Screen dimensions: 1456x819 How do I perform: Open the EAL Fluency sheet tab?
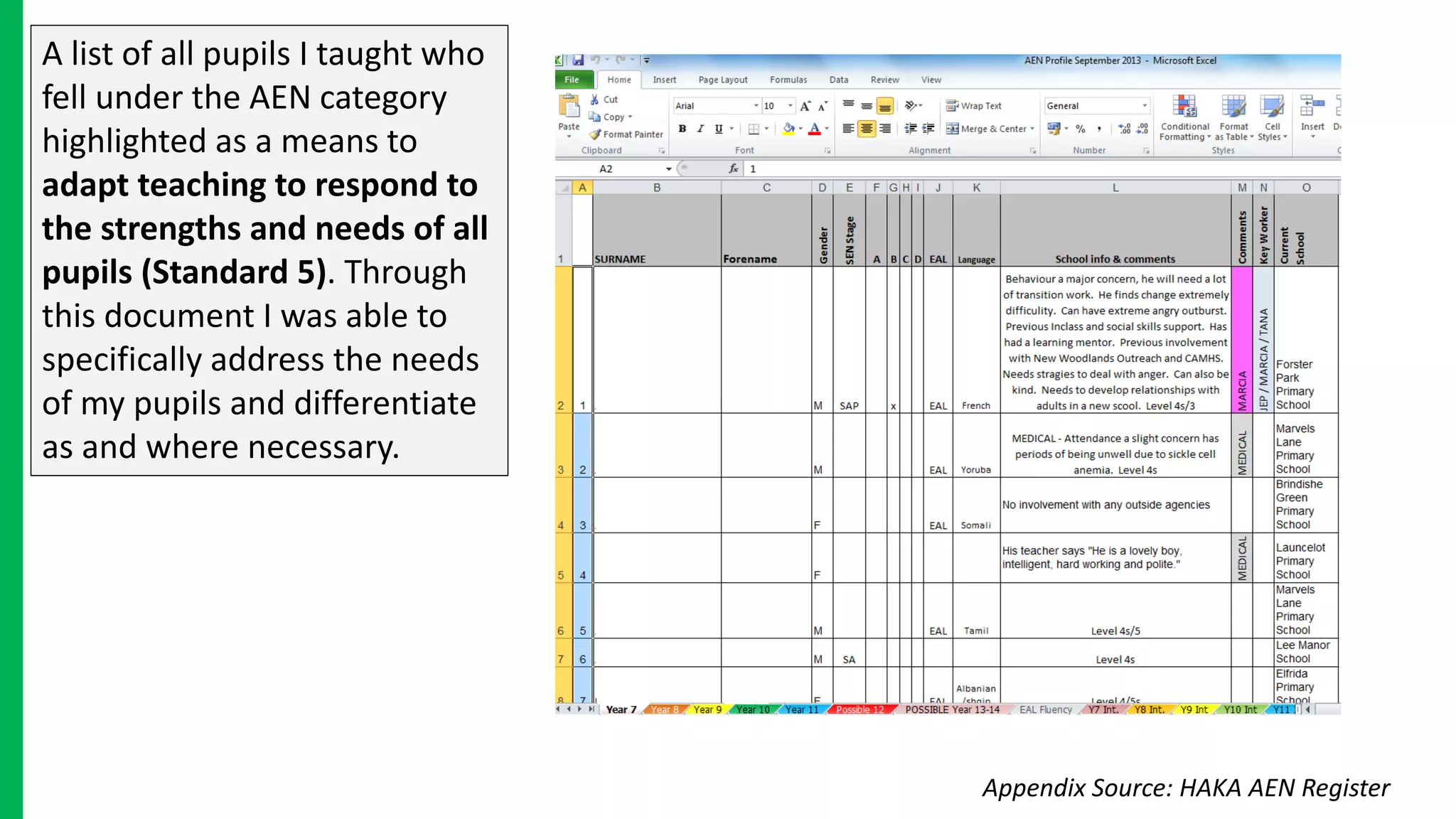[1045, 710]
